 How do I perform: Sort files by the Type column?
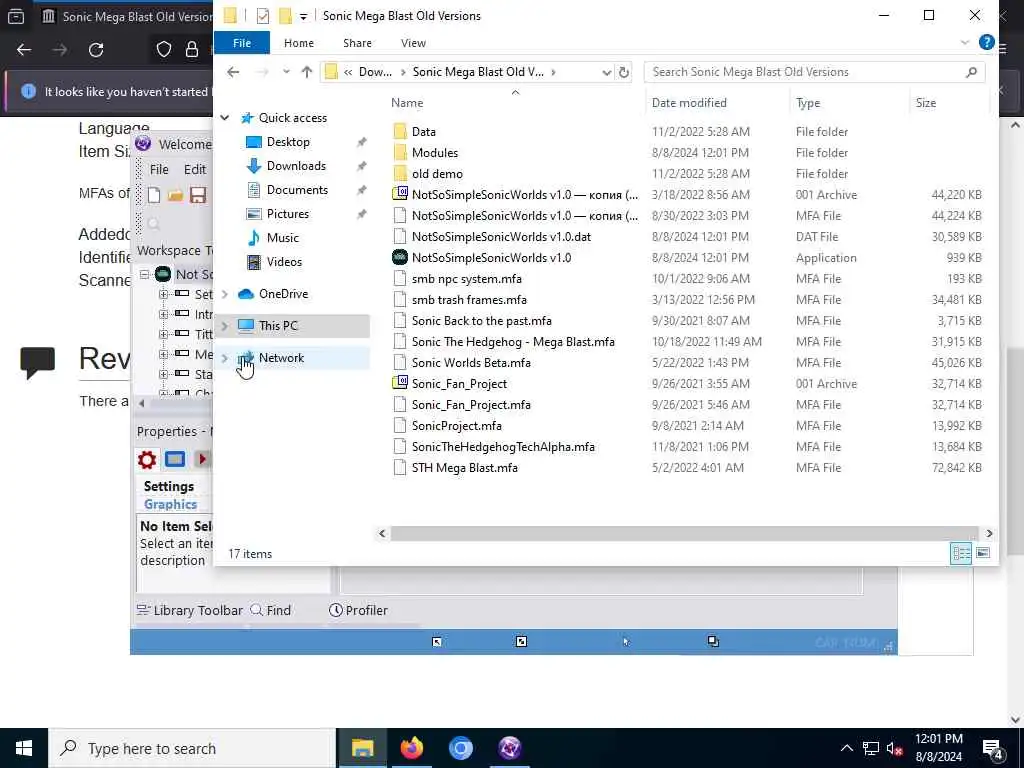(808, 103)
